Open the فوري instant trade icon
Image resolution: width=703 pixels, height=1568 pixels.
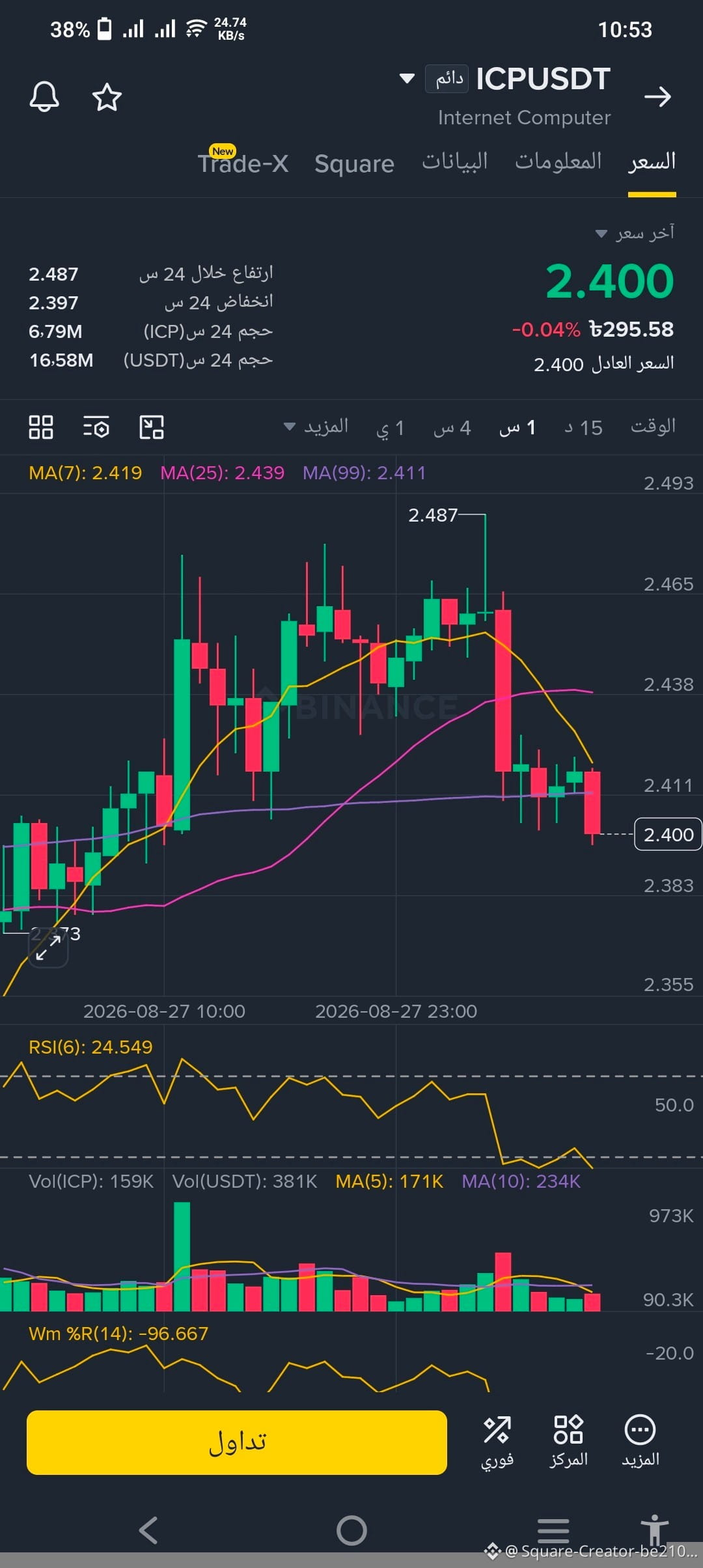[x=497, y=1442]
